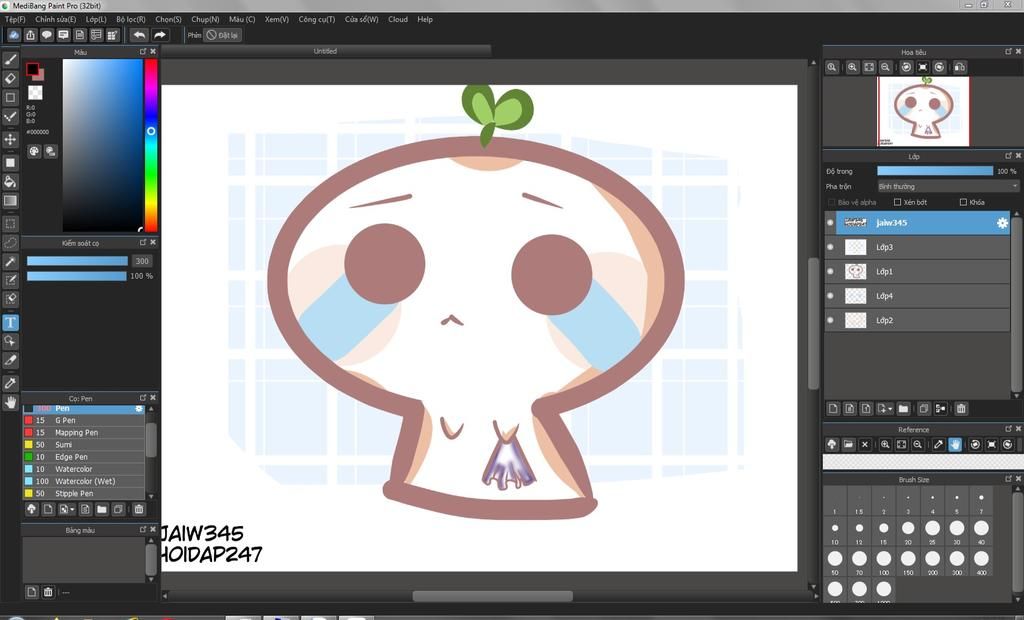Add a new color to the palette panel
This screenshot has width=1024, height=620.
(x=31, y=592)
